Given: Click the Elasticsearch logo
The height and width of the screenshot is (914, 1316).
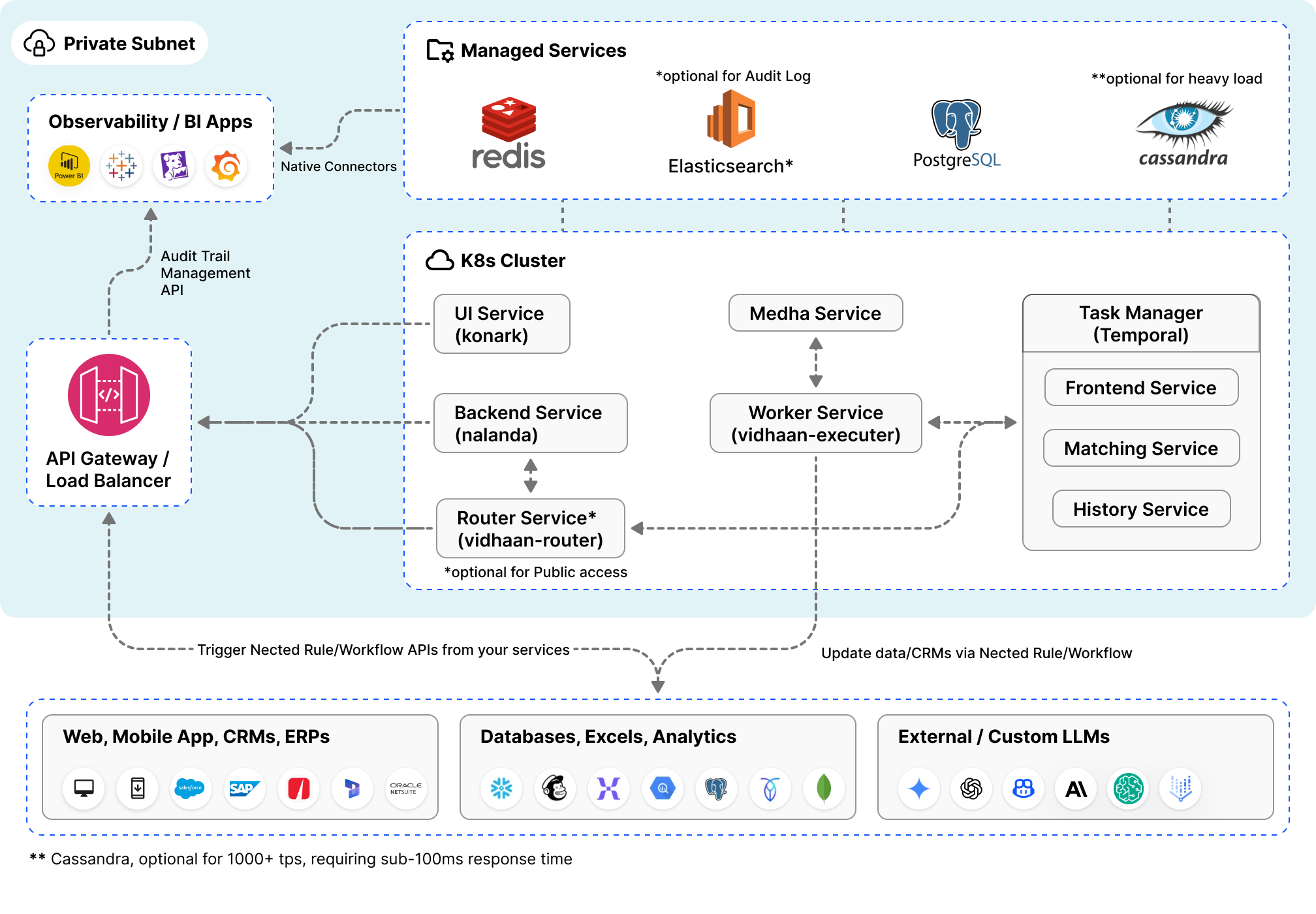Looking at the screenshot, I should [731, 119].
